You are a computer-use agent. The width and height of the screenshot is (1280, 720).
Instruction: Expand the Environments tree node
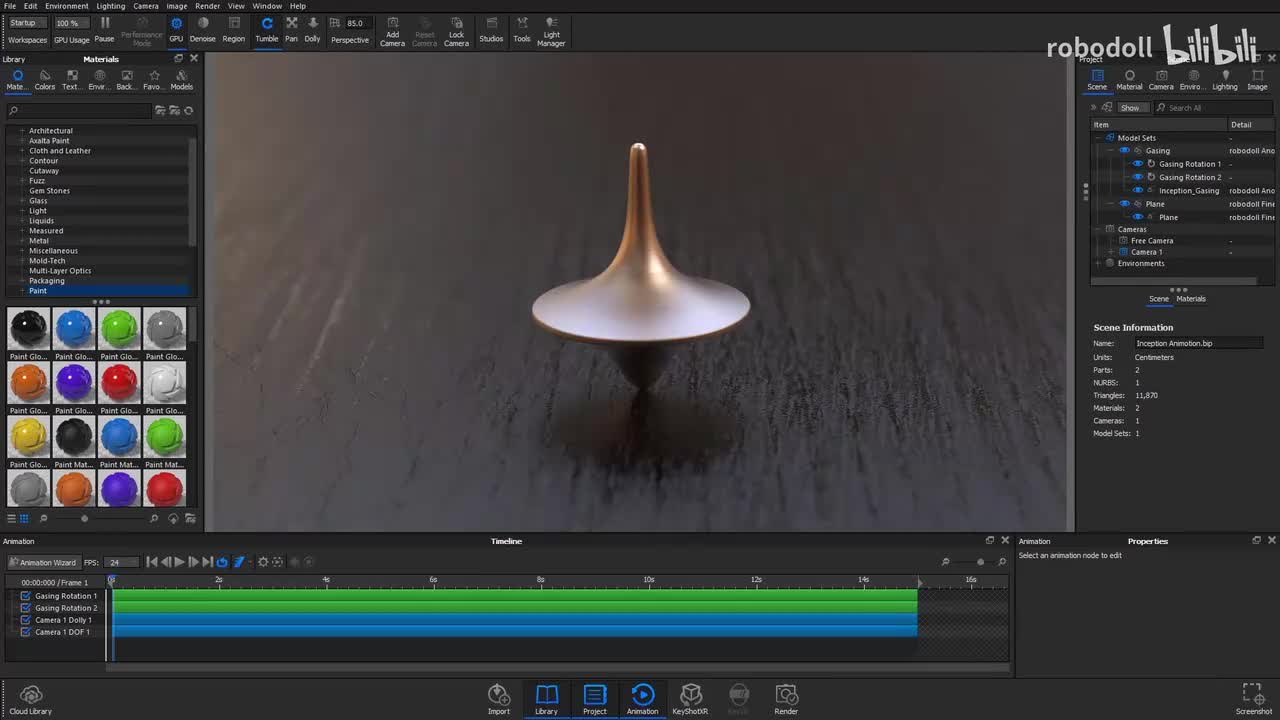(1098, 264)
